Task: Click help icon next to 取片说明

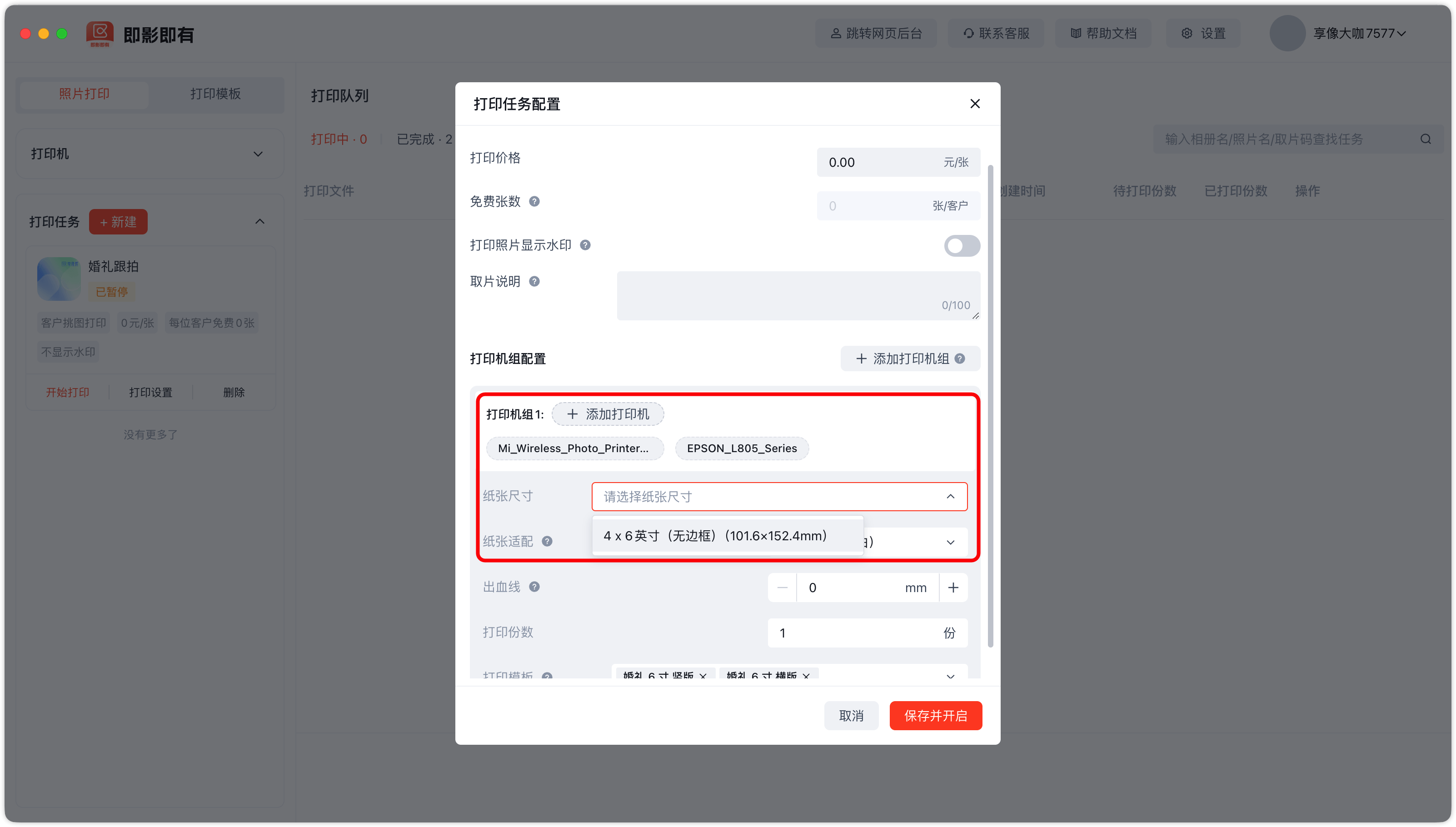Action: [x=534, y=281]
